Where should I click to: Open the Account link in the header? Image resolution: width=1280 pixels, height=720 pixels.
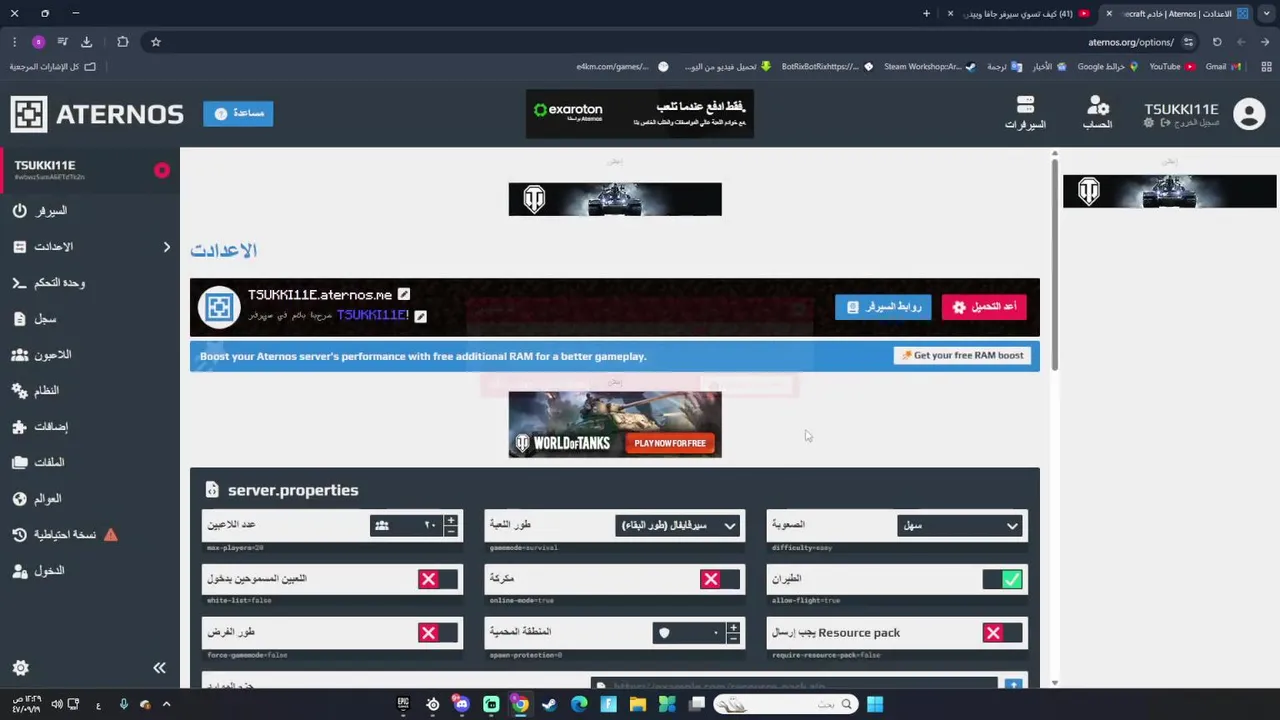tap(1097, 113)
